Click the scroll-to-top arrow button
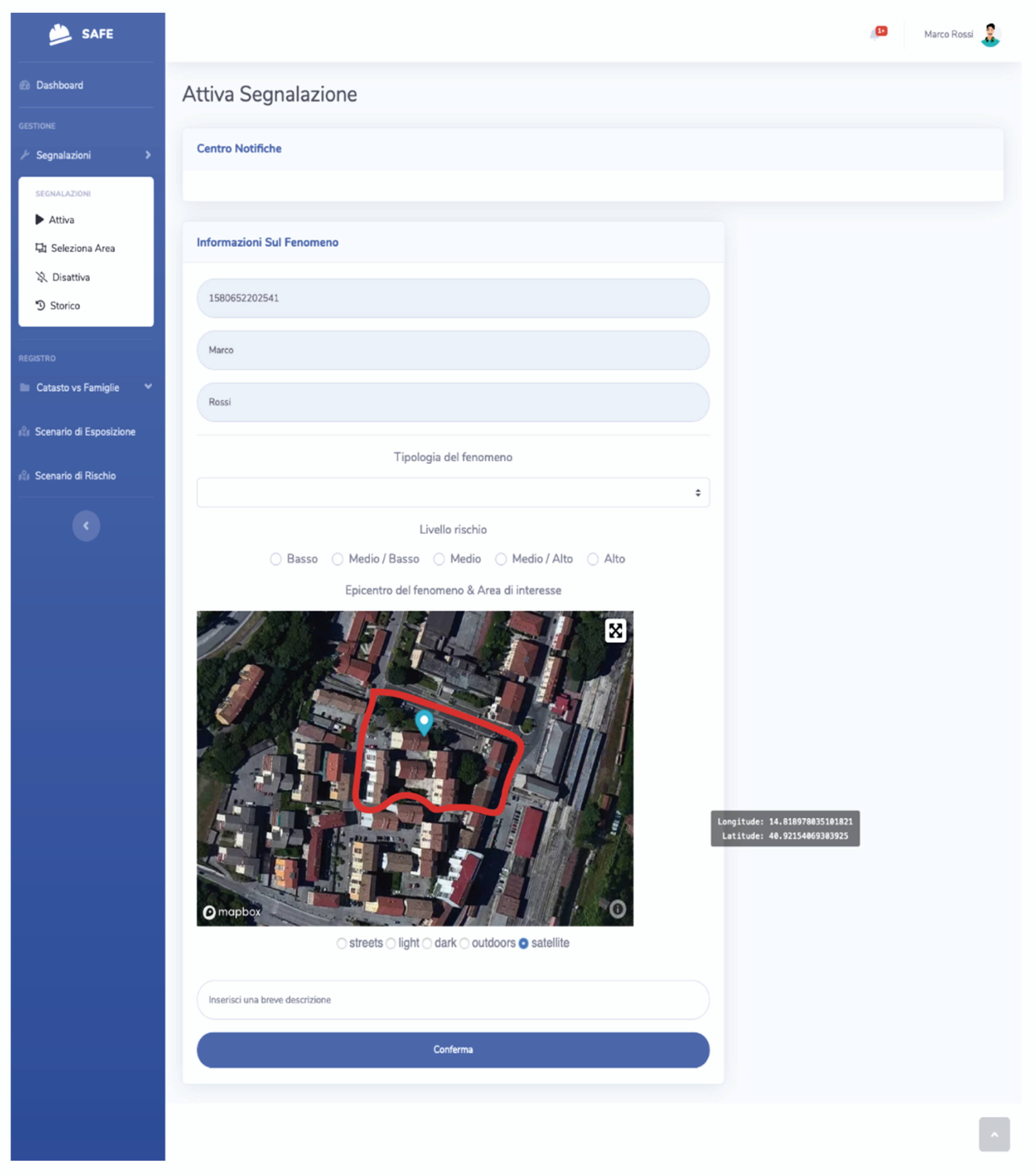 [994, 1134]
